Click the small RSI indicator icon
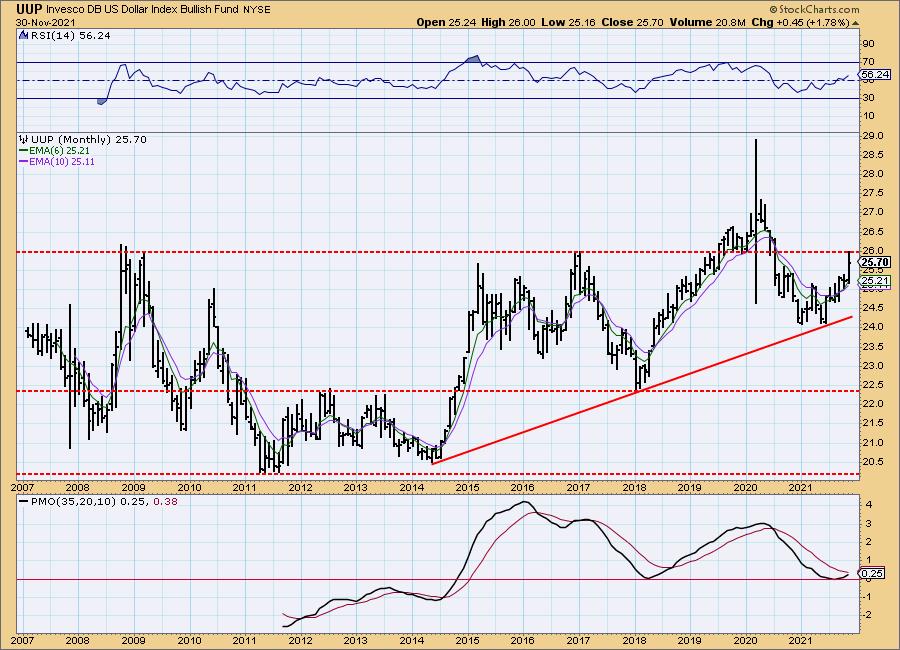The width and height of the screenshot is (900, 650). 24,35
